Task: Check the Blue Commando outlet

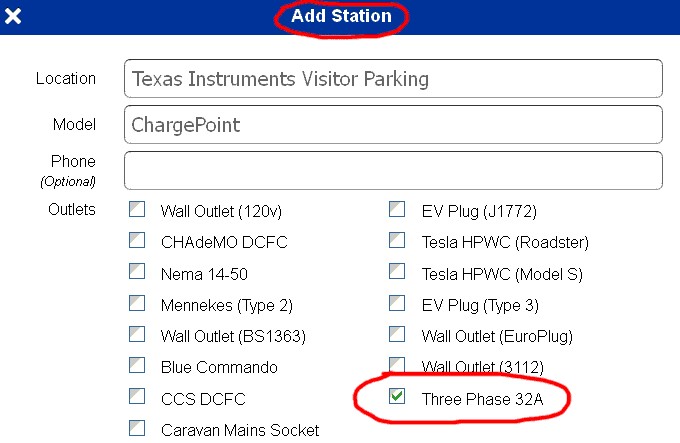Action: click(137, 366)
